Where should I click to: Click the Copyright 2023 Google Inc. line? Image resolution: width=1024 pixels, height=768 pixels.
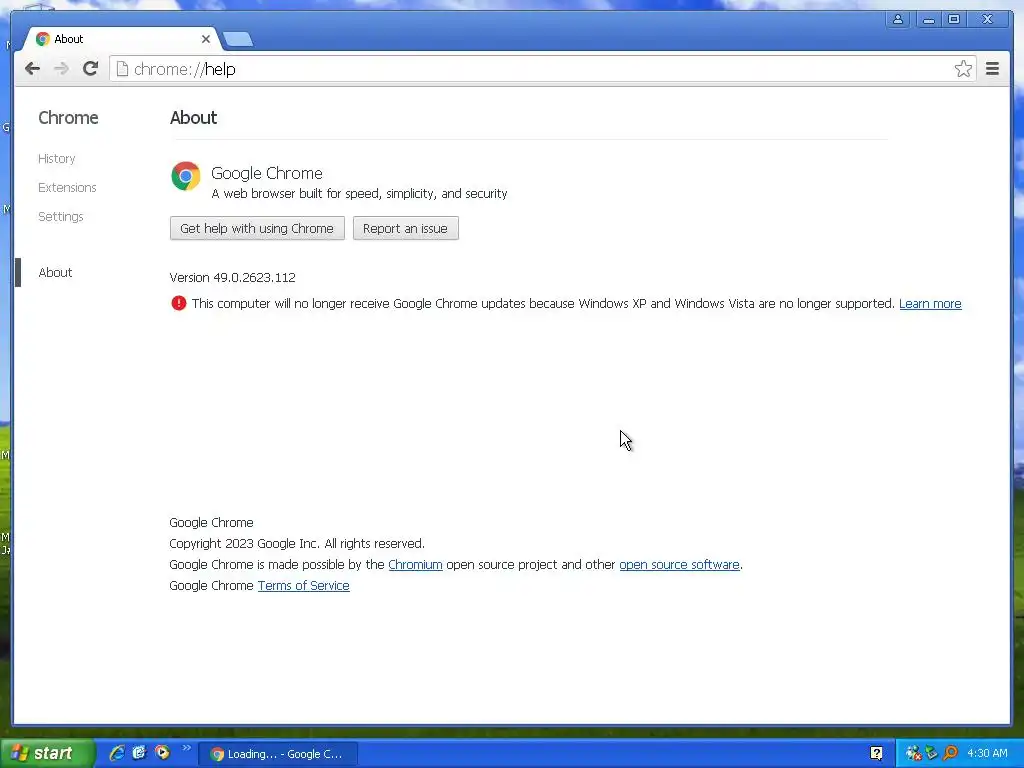[x=297, y=543]
